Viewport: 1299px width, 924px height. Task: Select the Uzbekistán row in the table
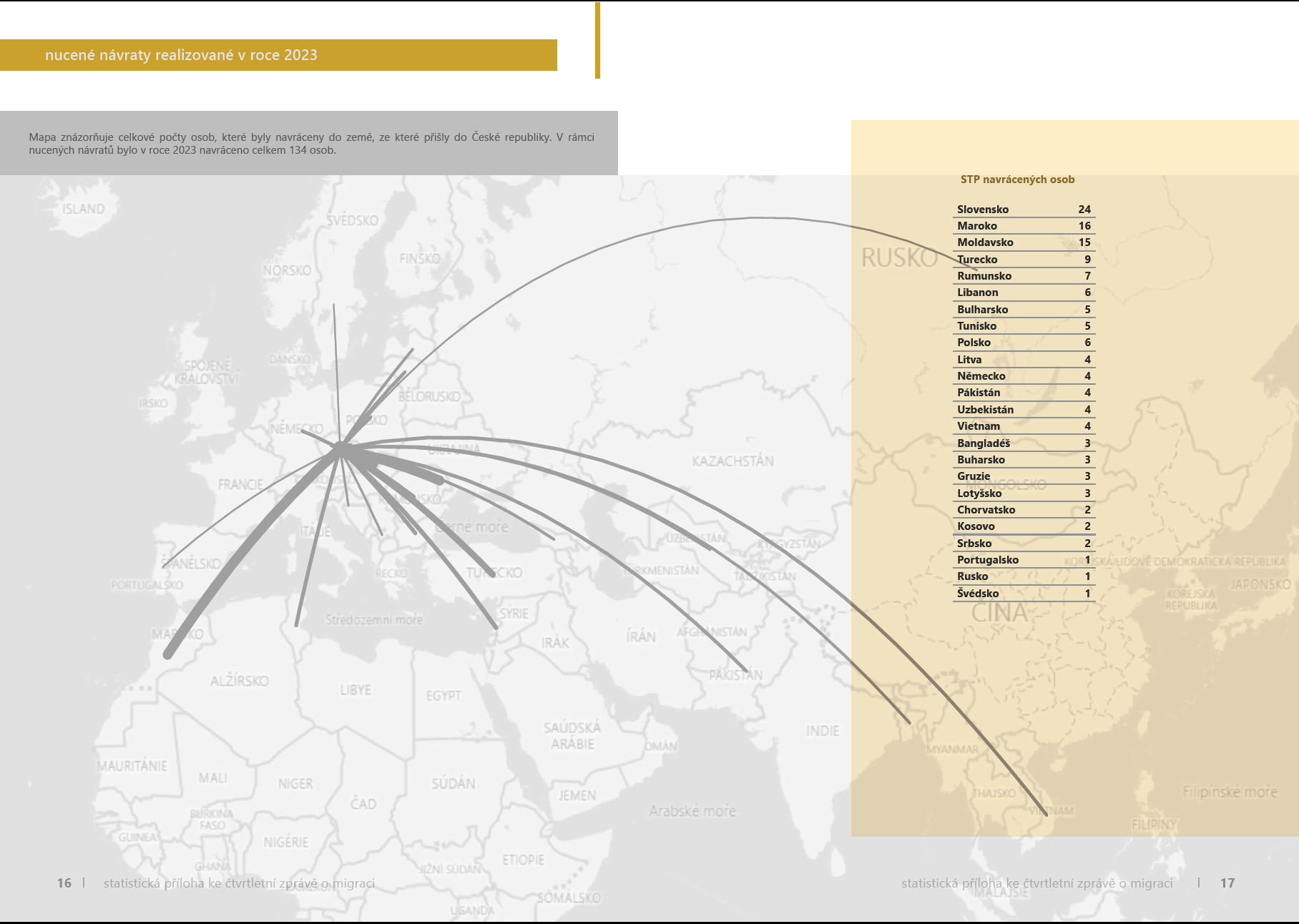click(x=1023, y=410)
